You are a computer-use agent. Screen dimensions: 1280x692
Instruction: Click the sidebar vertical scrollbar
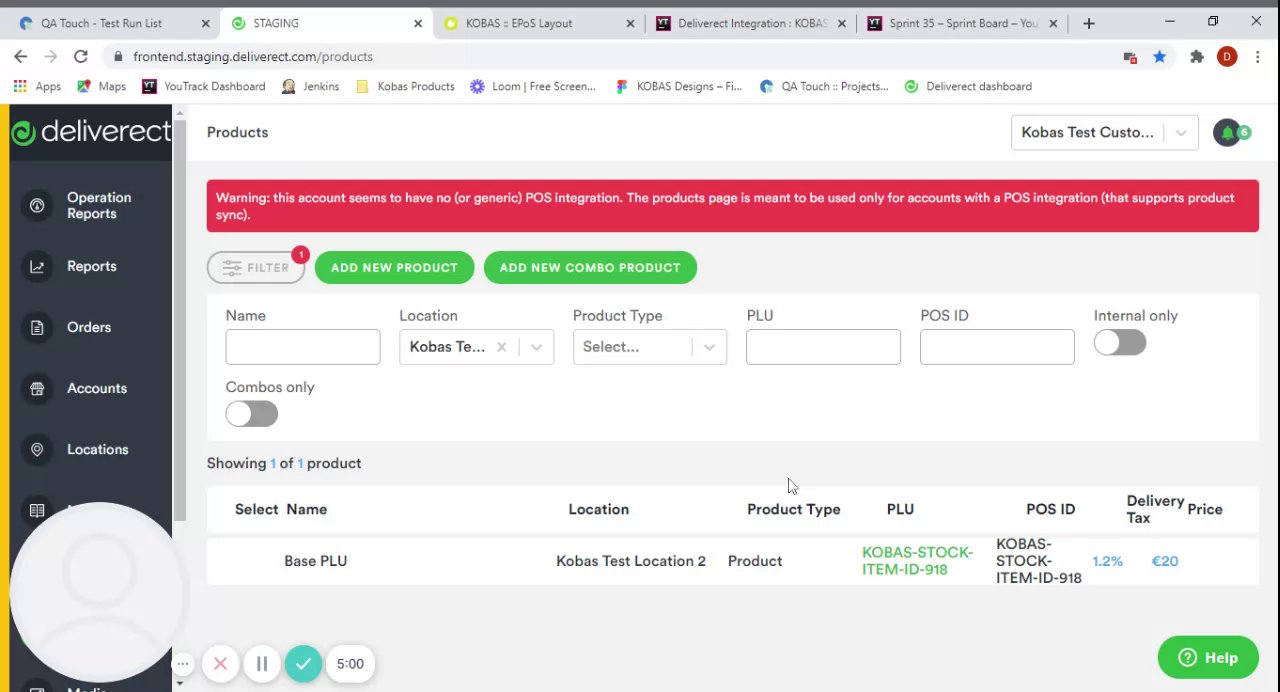[x=179, y=320]
